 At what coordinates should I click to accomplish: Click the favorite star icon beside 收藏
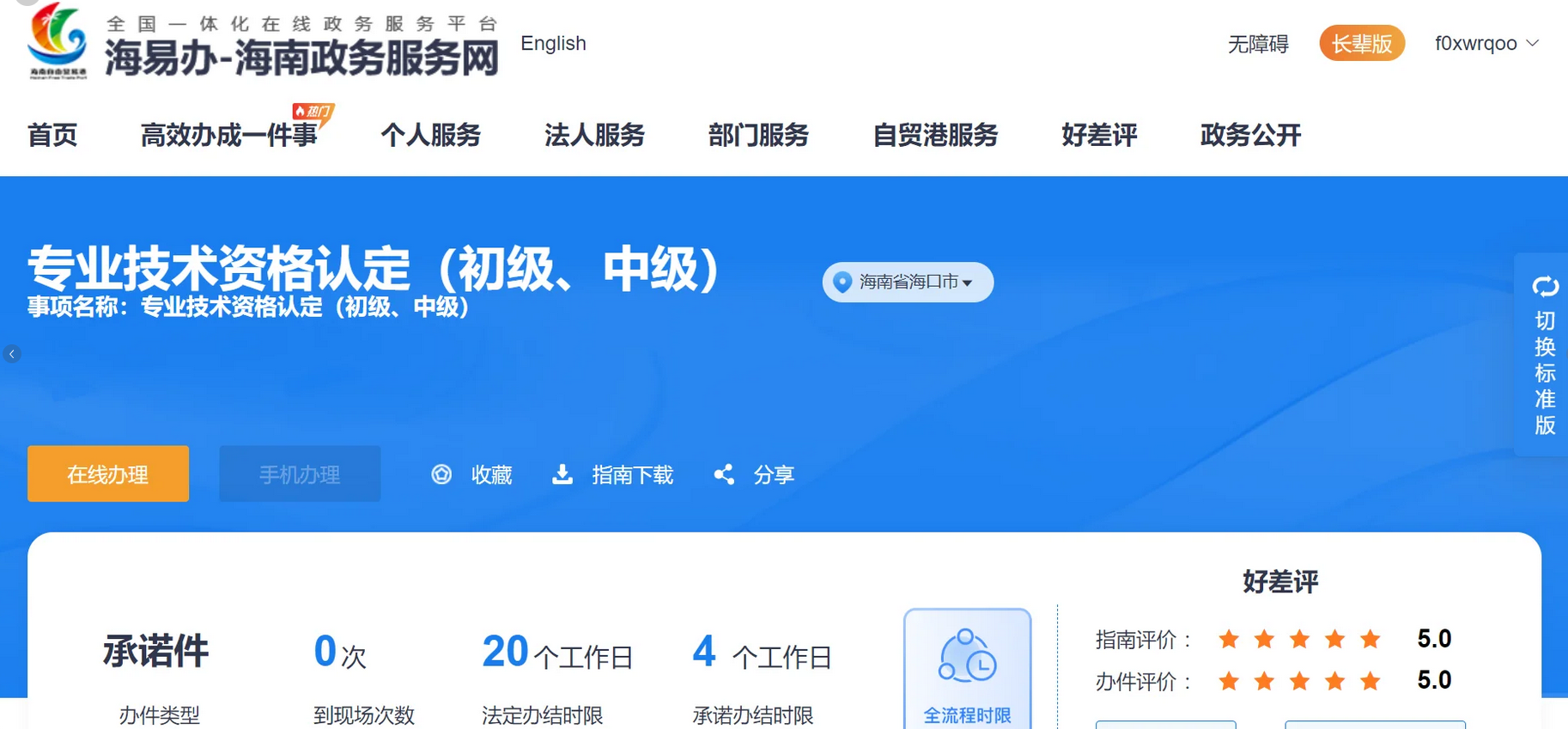[441, 475]
